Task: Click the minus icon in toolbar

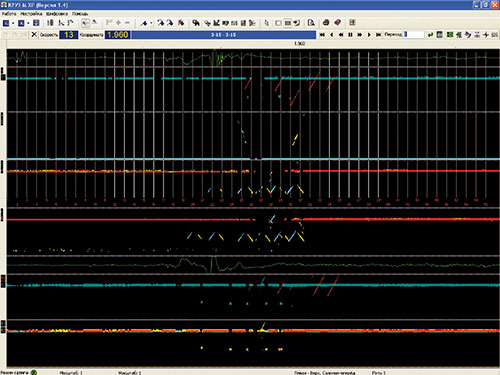Action: (x=127, y=23)
